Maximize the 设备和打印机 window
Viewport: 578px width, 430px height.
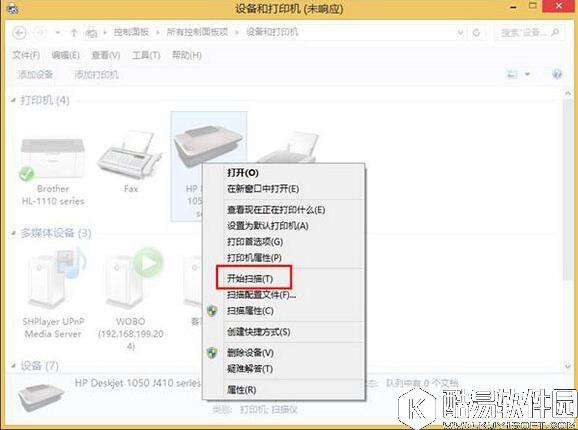click(x=533, y=7)
